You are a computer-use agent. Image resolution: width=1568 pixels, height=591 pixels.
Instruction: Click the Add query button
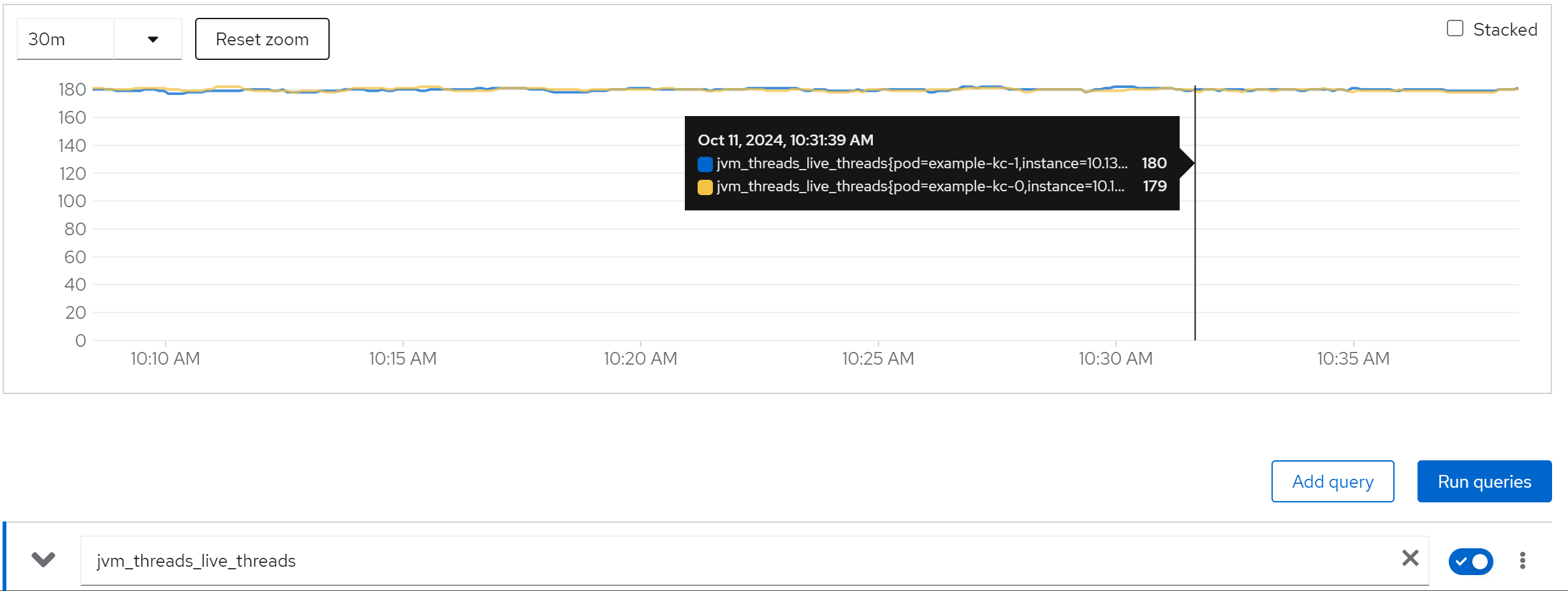(x=1332, y=481)
